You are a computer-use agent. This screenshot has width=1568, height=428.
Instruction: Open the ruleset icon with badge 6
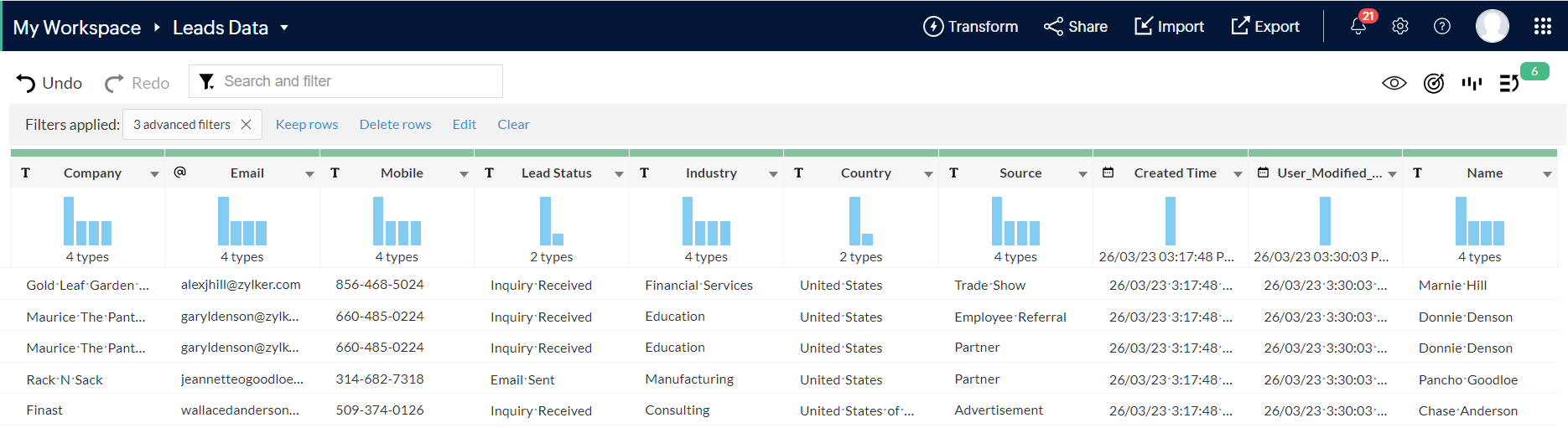pyautogui.click(x=1509, y=83)
